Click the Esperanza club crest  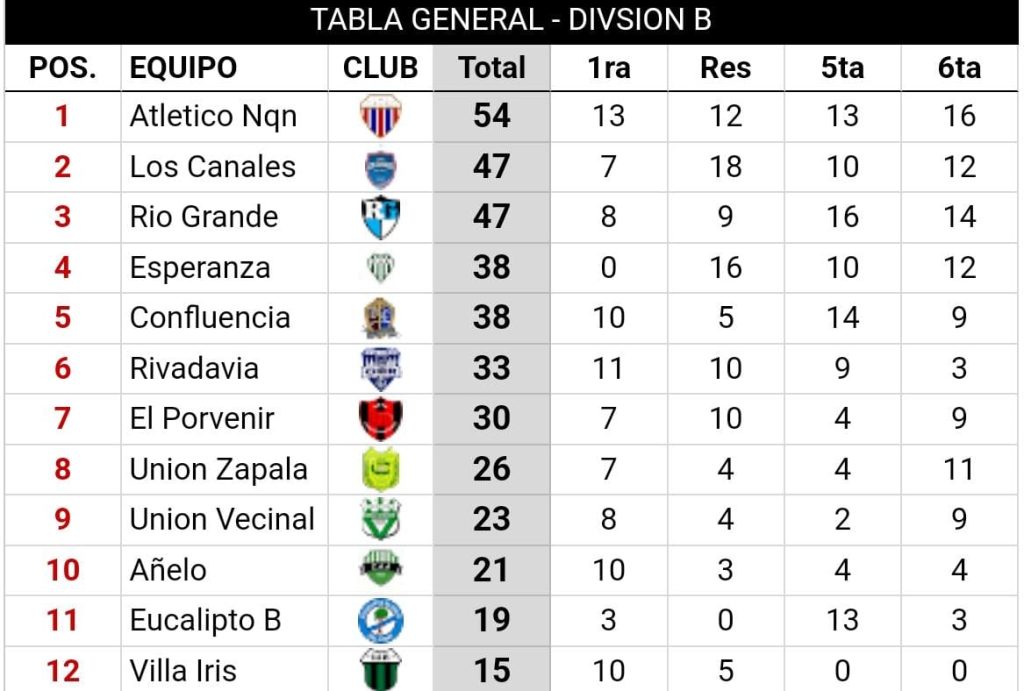(x=380, y=268)
